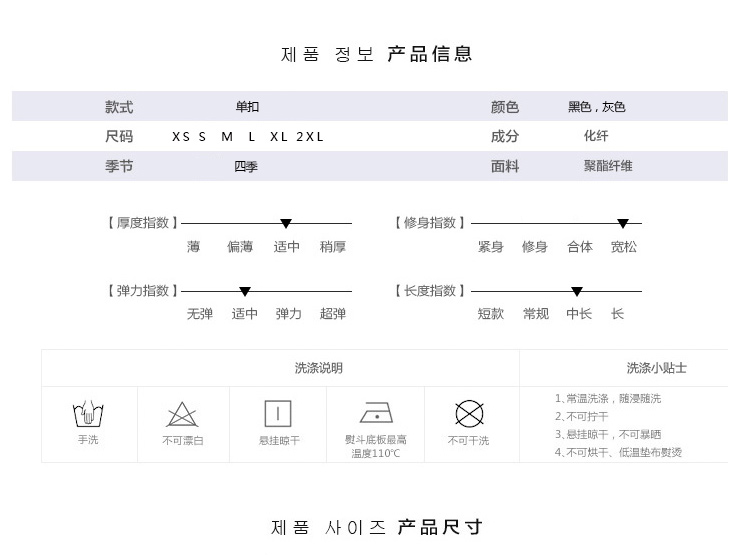Viewport: 750px width, 555px height.
Task: Select the hang-to-dry square icon
Action: coord(278,413)
